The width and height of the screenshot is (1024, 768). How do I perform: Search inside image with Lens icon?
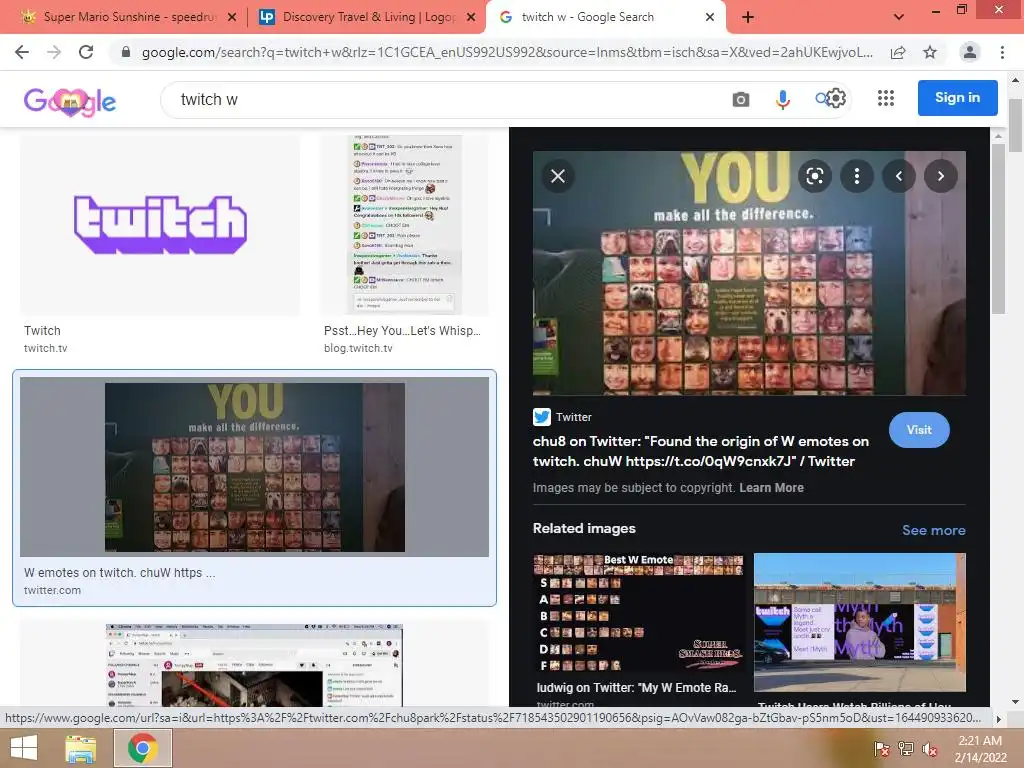814,176
